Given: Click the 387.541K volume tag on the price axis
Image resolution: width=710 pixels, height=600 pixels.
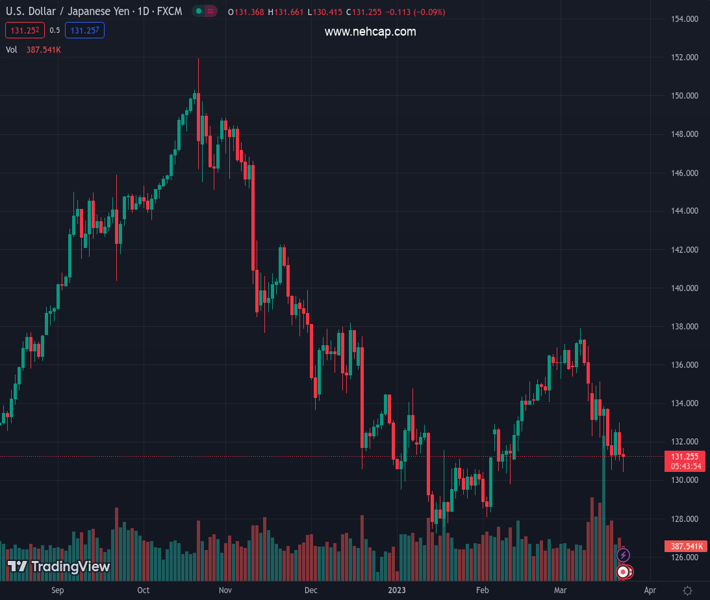Looking at the screenshot, I should pyautogui.click(x=685, y=546).
